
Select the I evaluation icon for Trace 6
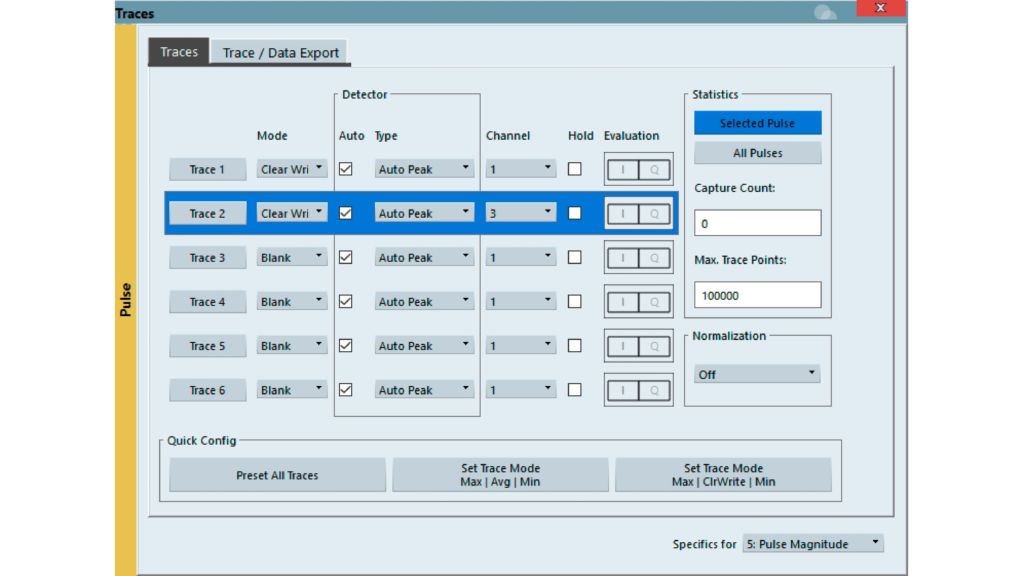[624, 389]
